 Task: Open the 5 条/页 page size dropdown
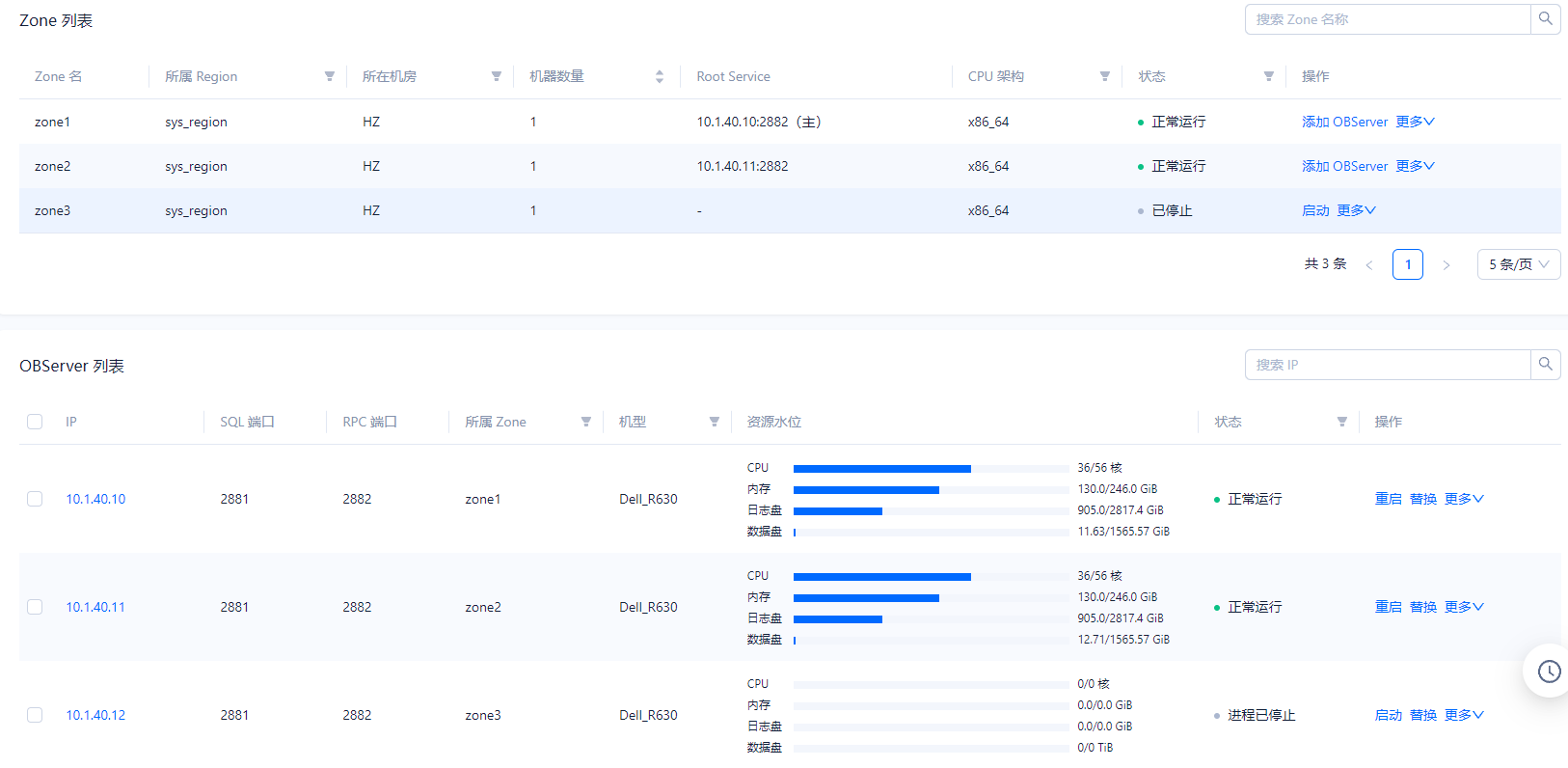(1519, 264)
